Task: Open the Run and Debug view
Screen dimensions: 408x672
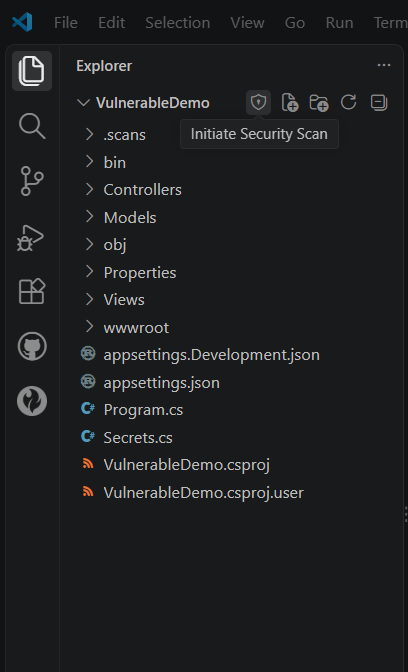Action: (30, 237)
